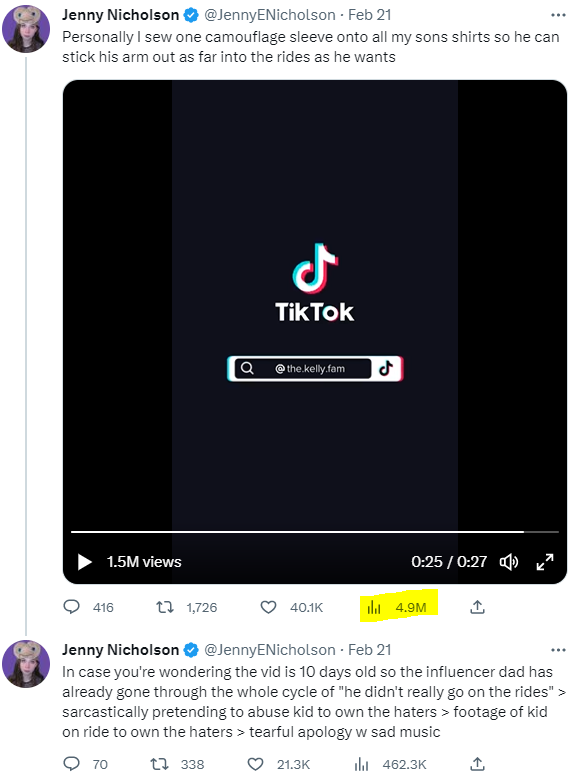Mute the video using speaker icon
The image size is (584, 784).
click(x=509, y=562)
